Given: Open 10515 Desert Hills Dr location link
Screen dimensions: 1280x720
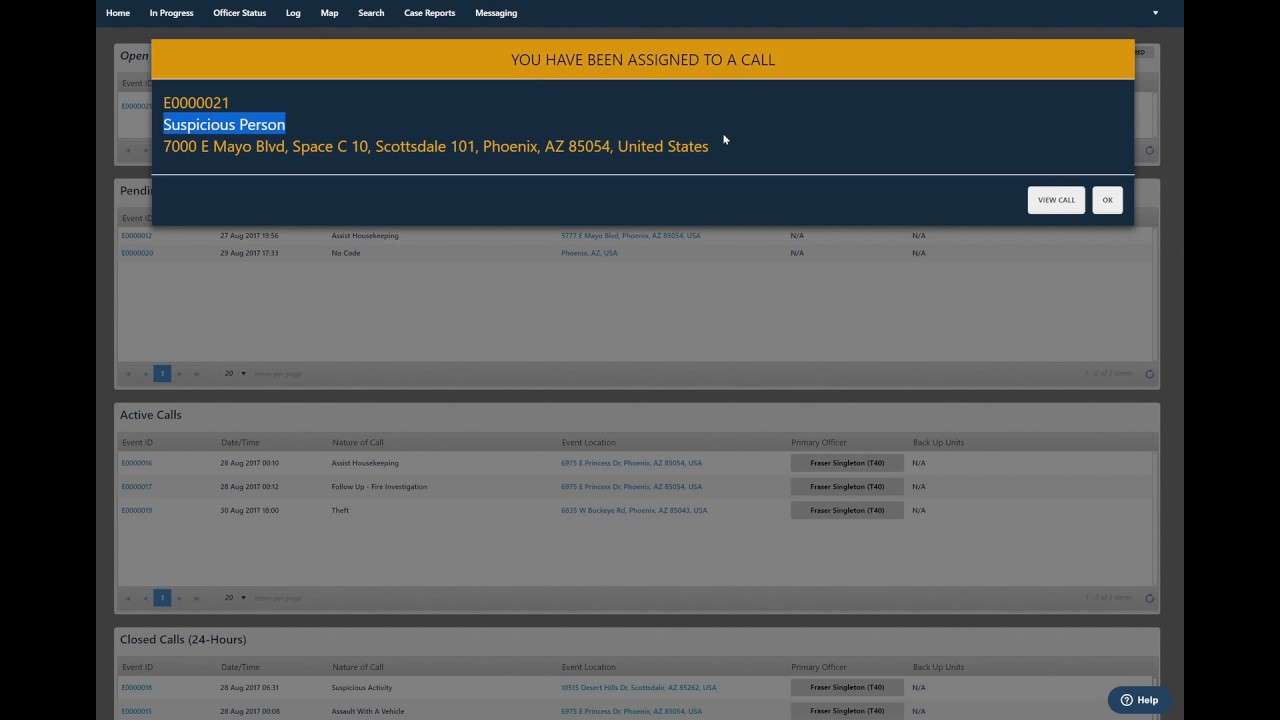Looking at the screenshot, I should [x=639, y=688].
